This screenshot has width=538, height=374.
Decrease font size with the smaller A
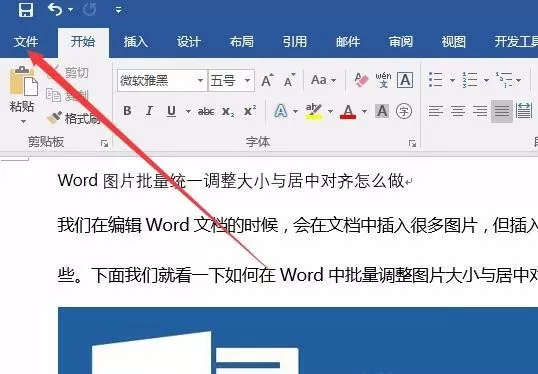[290, 80]
